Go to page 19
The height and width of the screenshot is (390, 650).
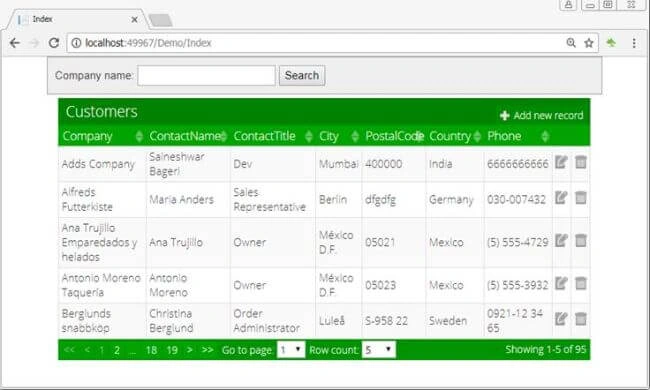[172, 350]
